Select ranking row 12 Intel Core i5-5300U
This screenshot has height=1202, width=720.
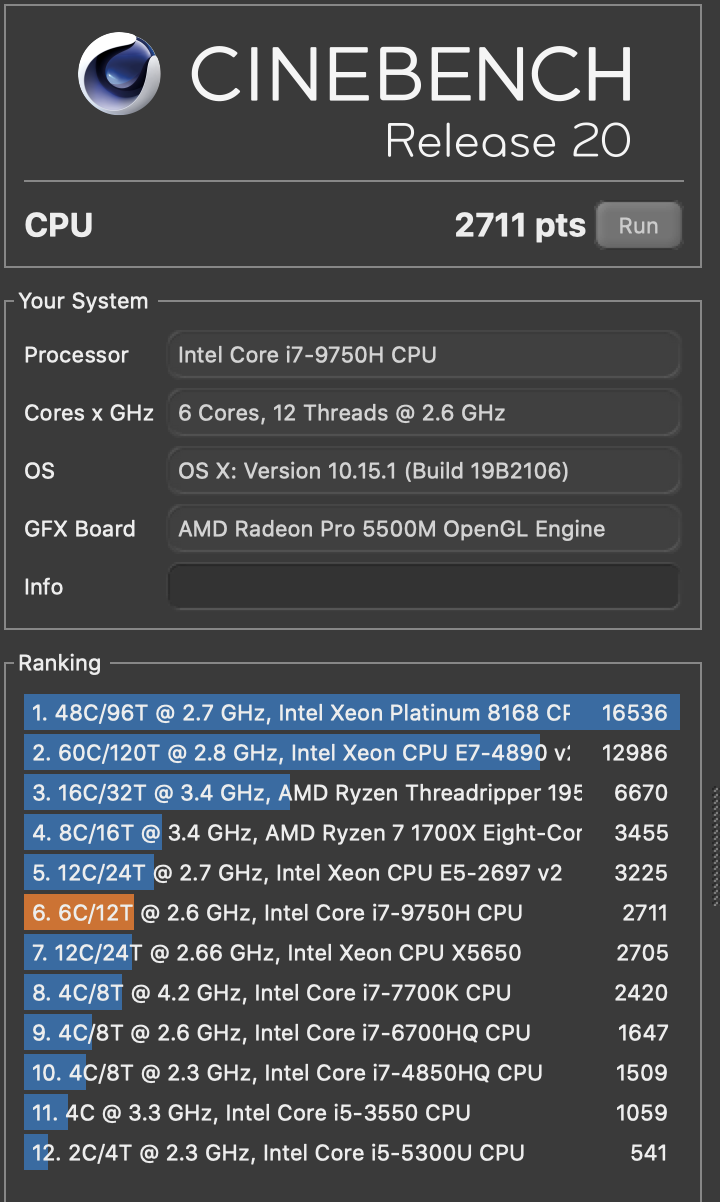352,1153
